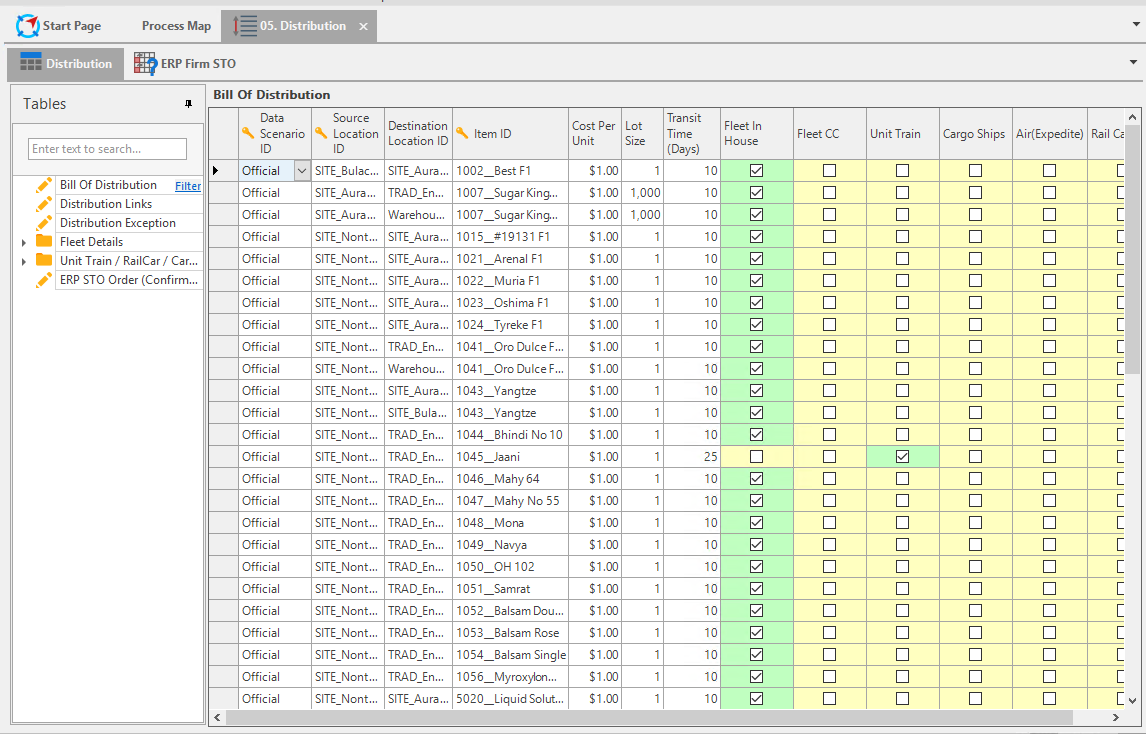Sort by Transit Time (Days) column header
This screenshot has height=734, width=1146.
[691, 133]
